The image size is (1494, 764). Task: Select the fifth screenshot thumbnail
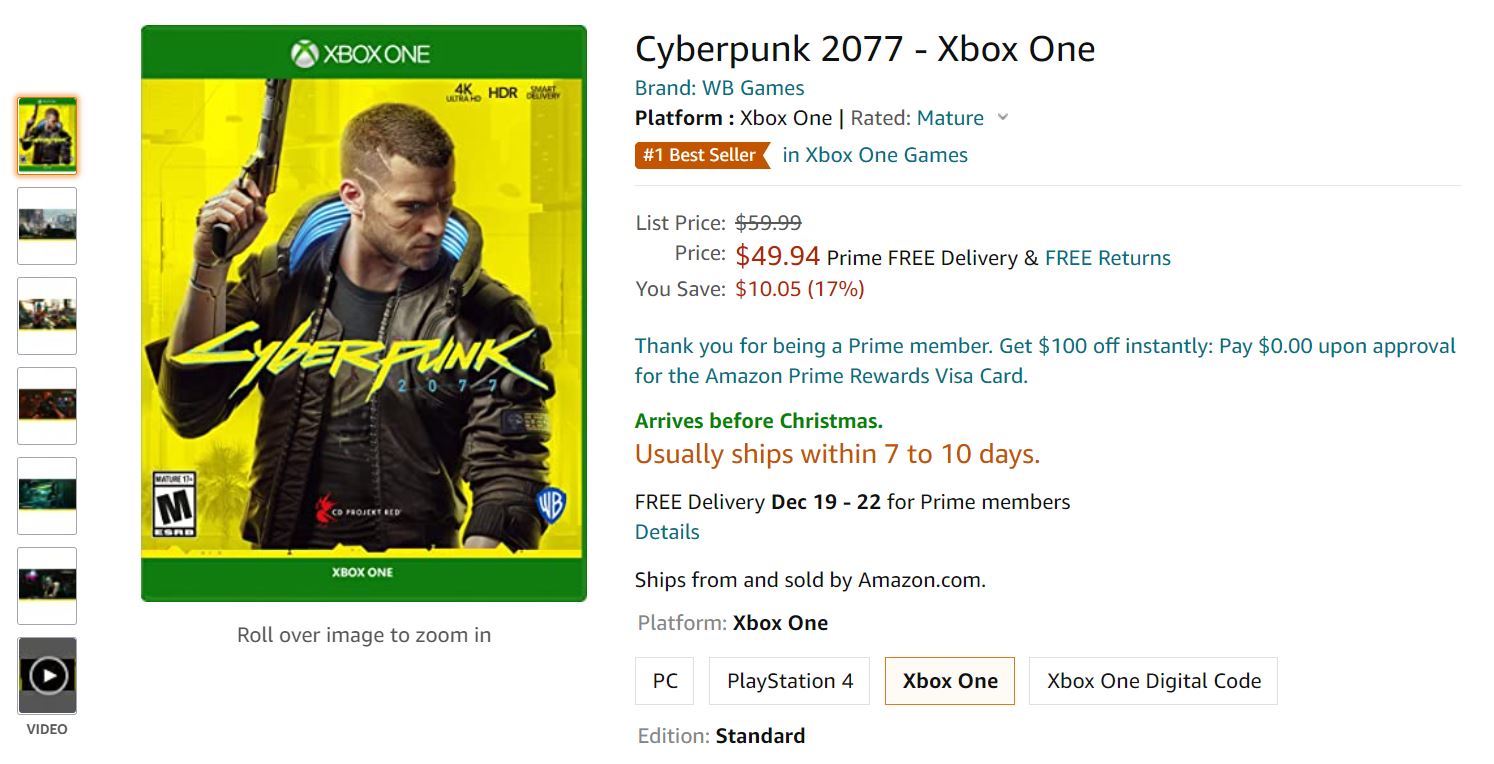point(47,496)
